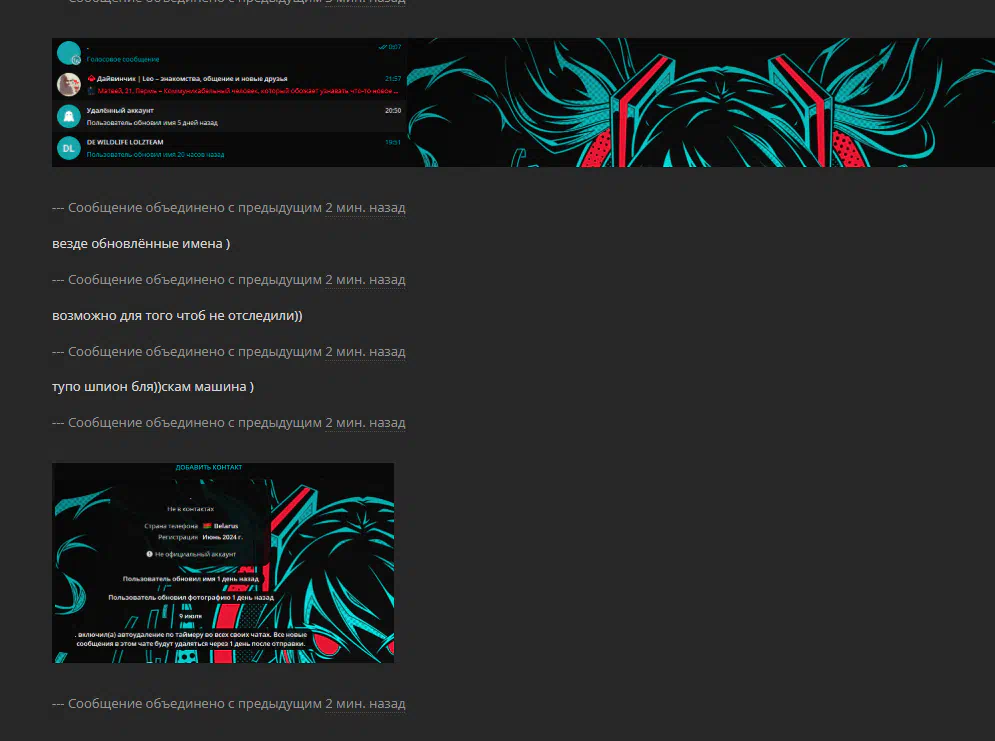Click the red icon before Дайвинчик title
The image size is (995, 741).
pos(91,78)
